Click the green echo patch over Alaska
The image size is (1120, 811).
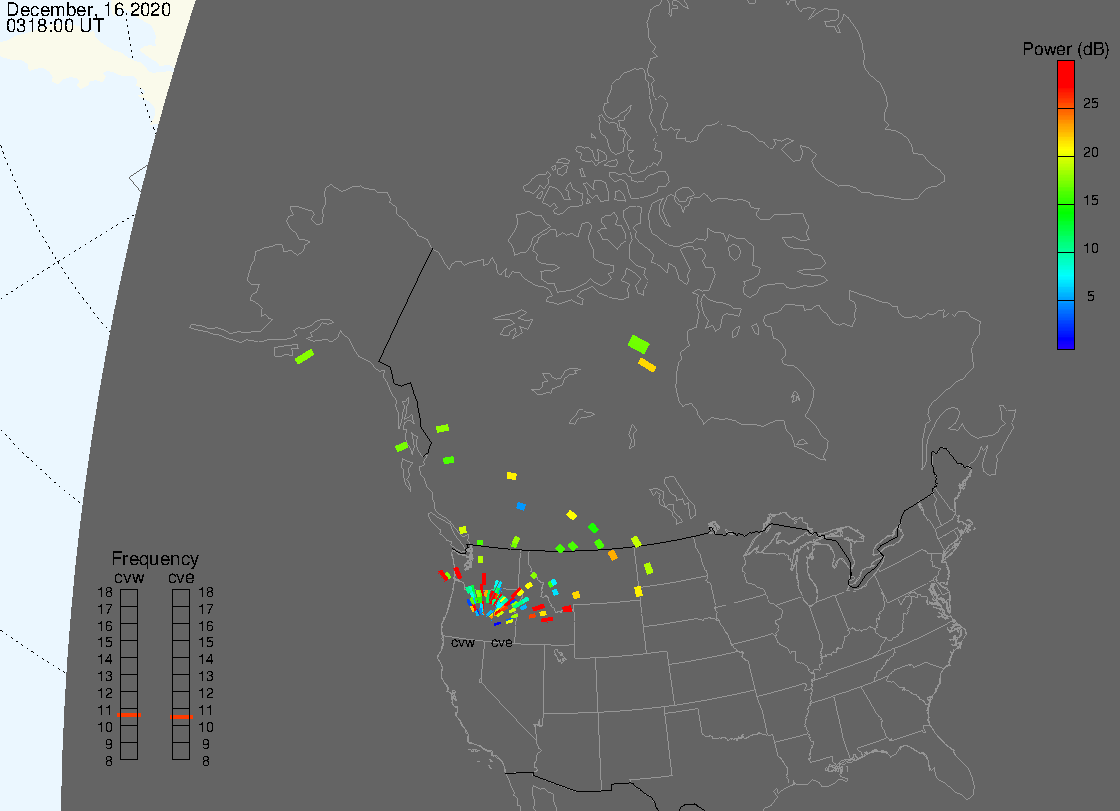pos(304,356)
